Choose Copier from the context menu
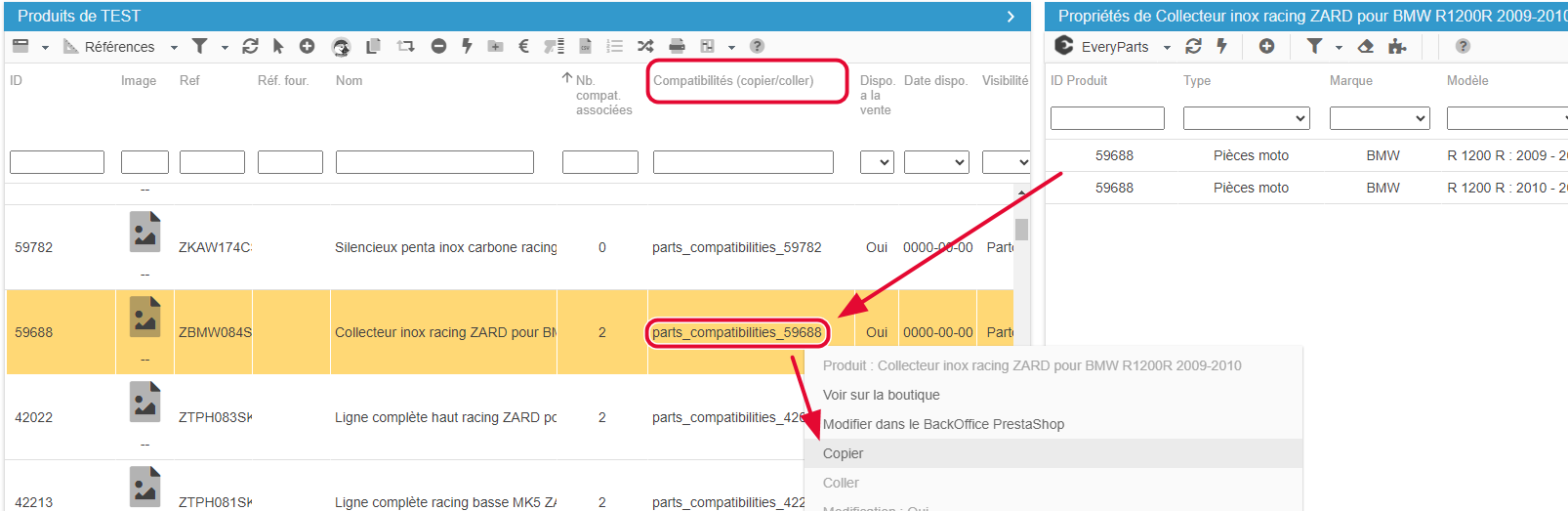Screen dimensions: 1568x511 click(844, 453)
